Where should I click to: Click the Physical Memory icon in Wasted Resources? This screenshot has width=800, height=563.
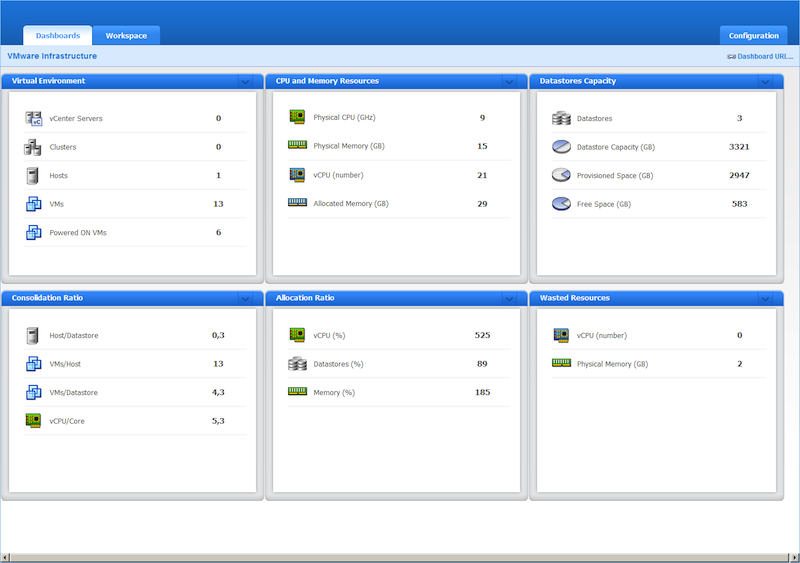pyautogui.click(x=561, y=363)
